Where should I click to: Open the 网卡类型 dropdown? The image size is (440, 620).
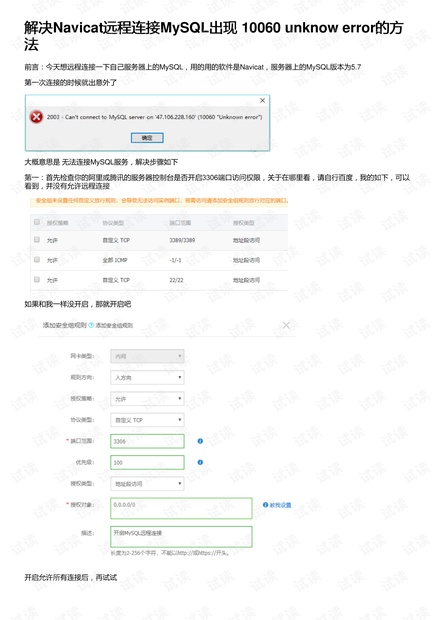coord(147,356)
